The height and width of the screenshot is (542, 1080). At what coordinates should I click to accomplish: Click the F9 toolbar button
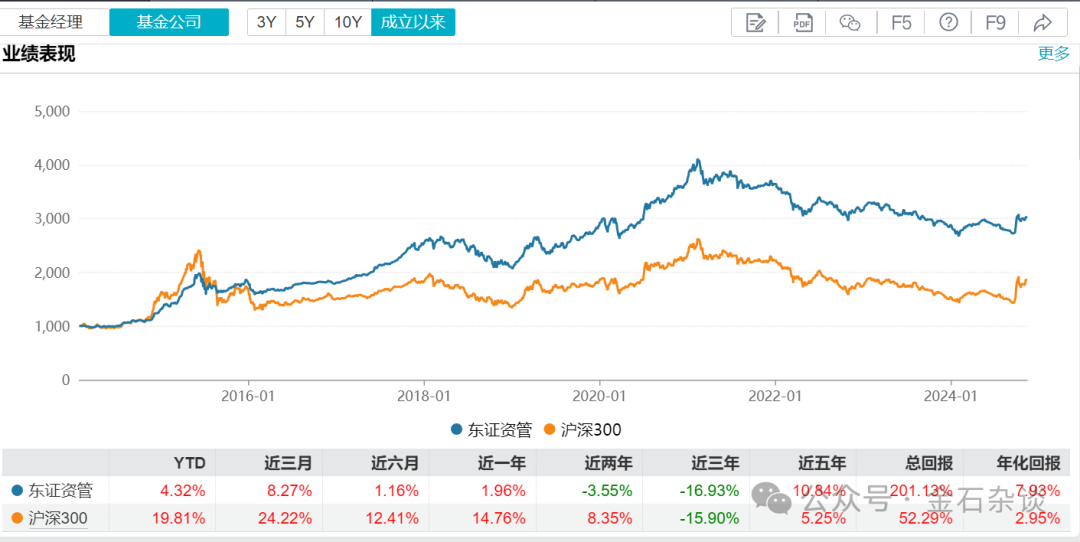tap(995, 22)
